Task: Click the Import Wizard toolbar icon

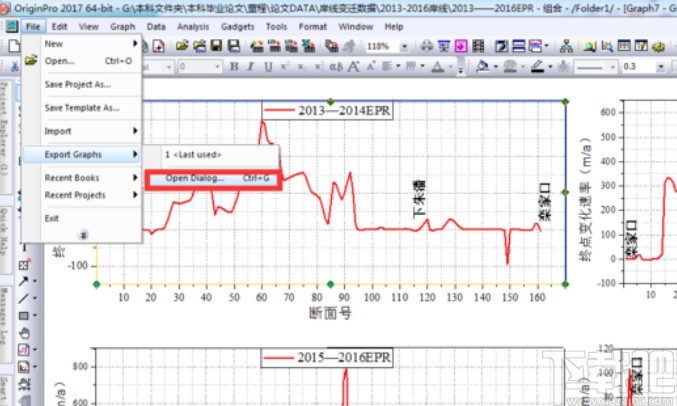Action: [x=257, y=45]
